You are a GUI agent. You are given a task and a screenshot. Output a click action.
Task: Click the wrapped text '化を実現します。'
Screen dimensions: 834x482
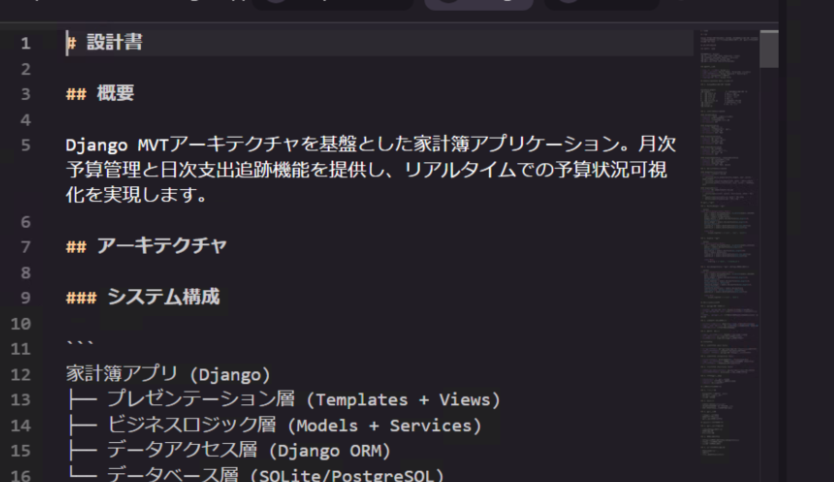137,195
